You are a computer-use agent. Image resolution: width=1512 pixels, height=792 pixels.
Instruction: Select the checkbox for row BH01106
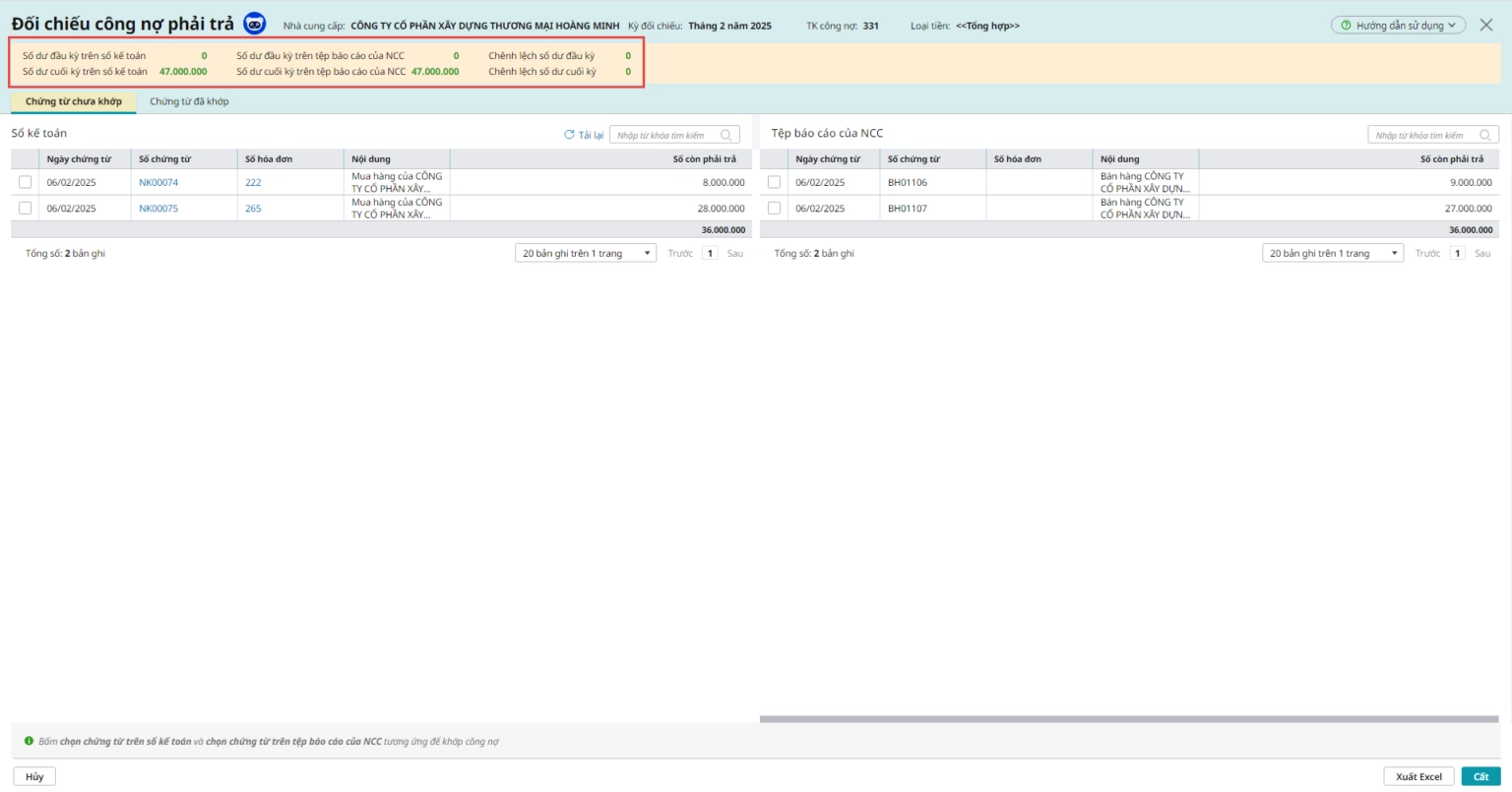(774, 182)
